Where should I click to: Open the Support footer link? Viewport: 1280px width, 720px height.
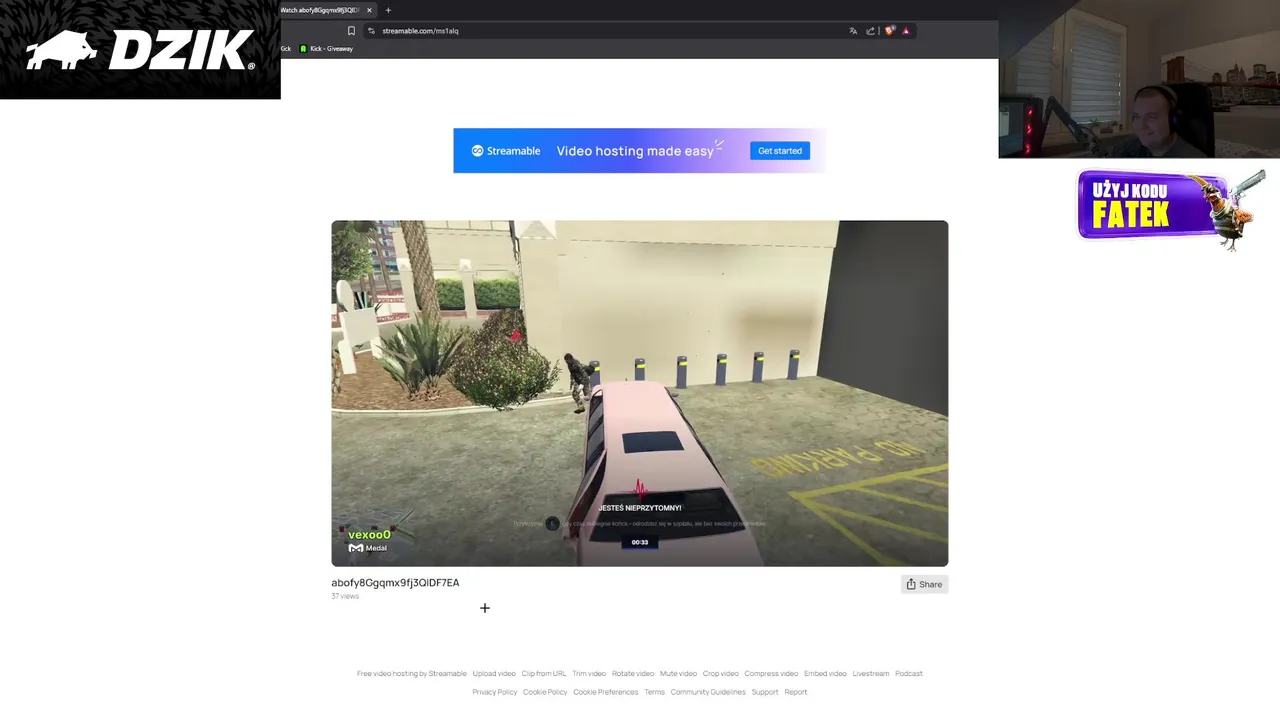[x=765, y=692]
